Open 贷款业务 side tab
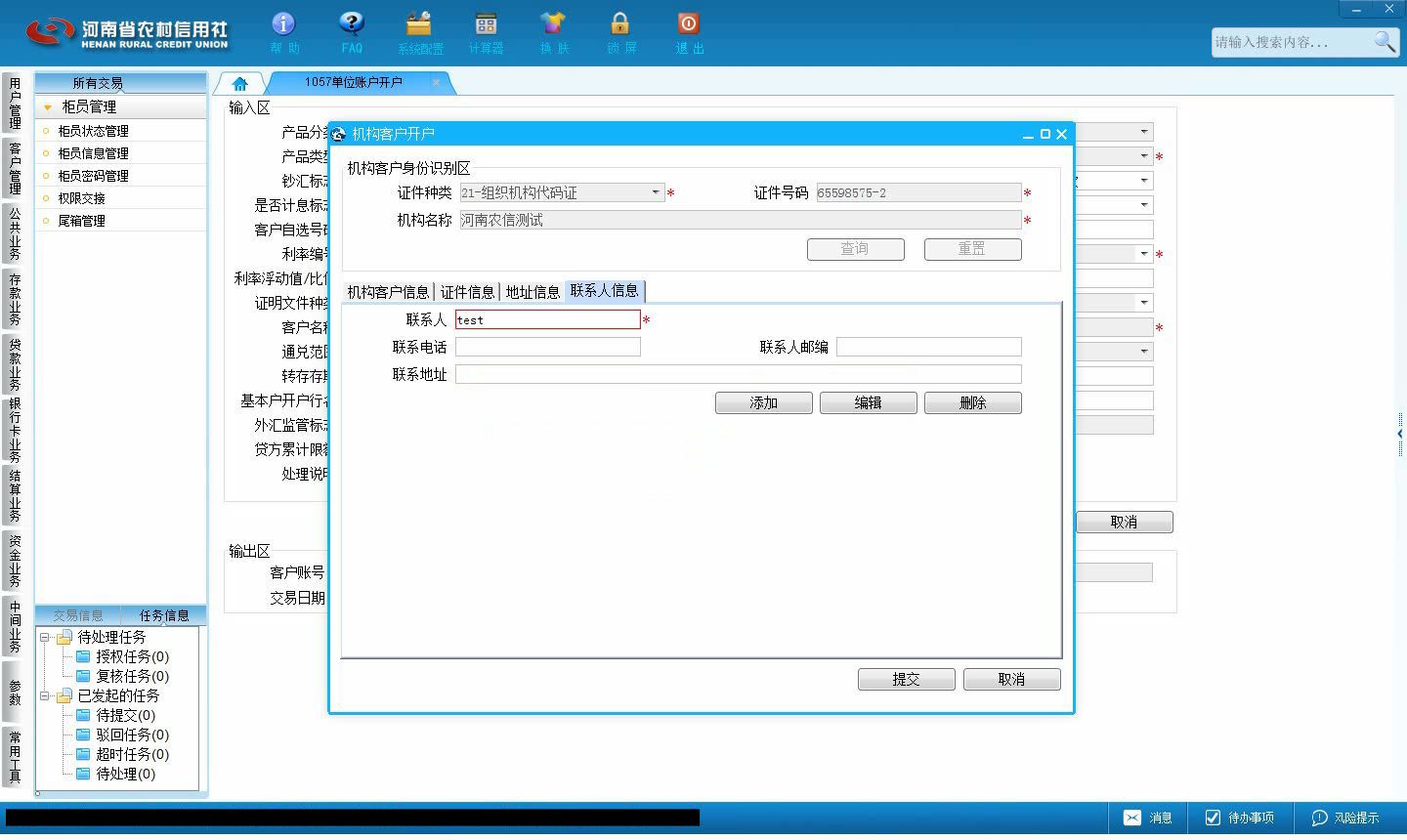Viewport: 1407px width, 840px height. (15, 364)
